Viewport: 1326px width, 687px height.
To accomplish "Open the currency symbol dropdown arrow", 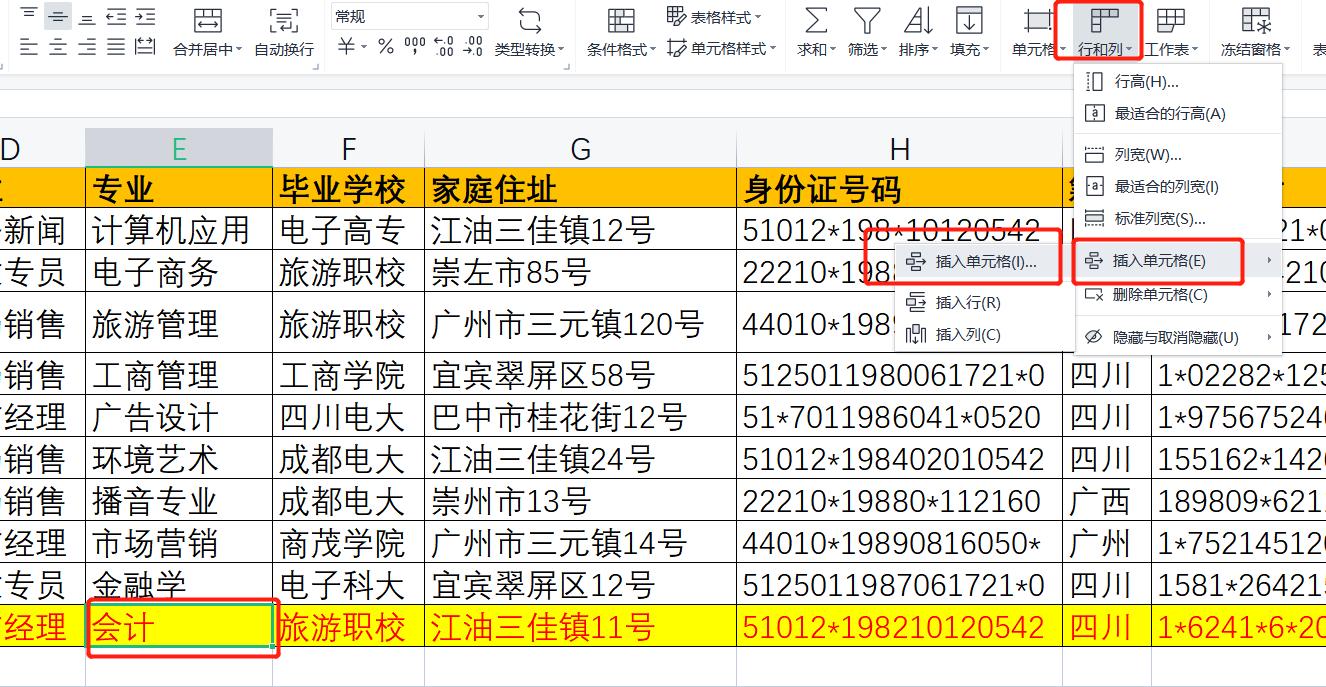I will (362, 45).
